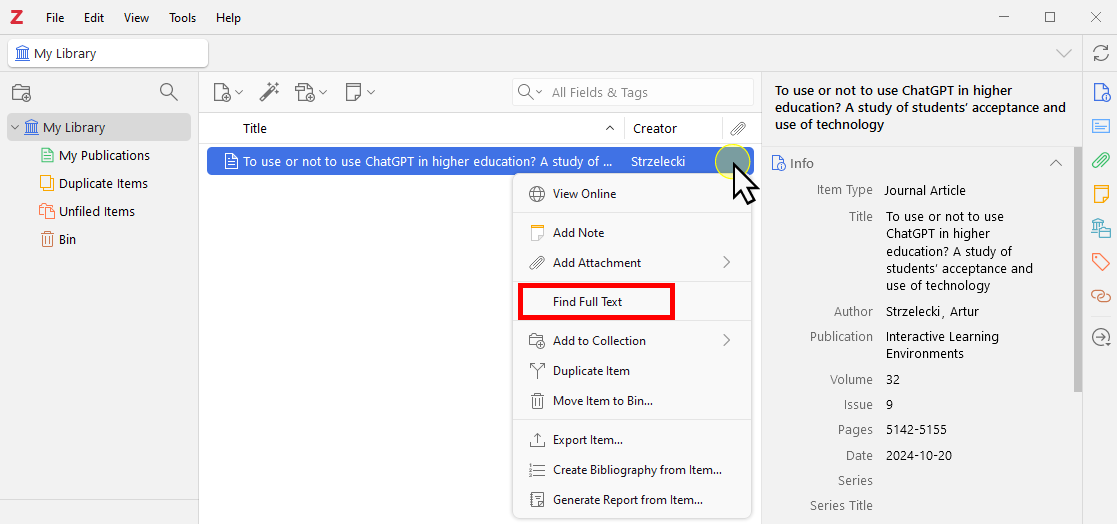
Task: Select the Duplicate Items folder
Action: (x=103, y=183)
